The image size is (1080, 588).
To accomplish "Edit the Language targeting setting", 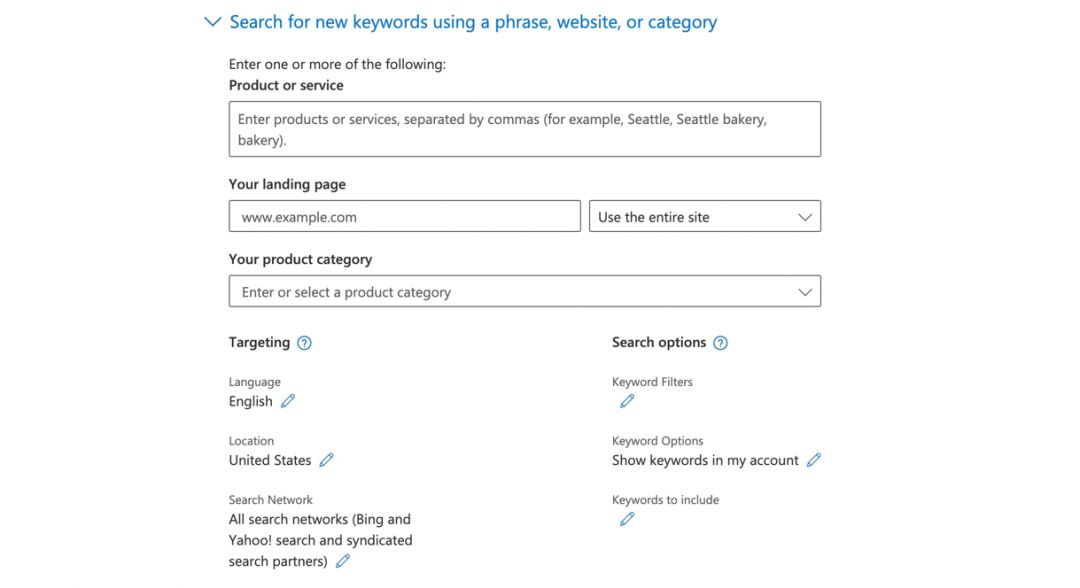I will pos(288,401).
